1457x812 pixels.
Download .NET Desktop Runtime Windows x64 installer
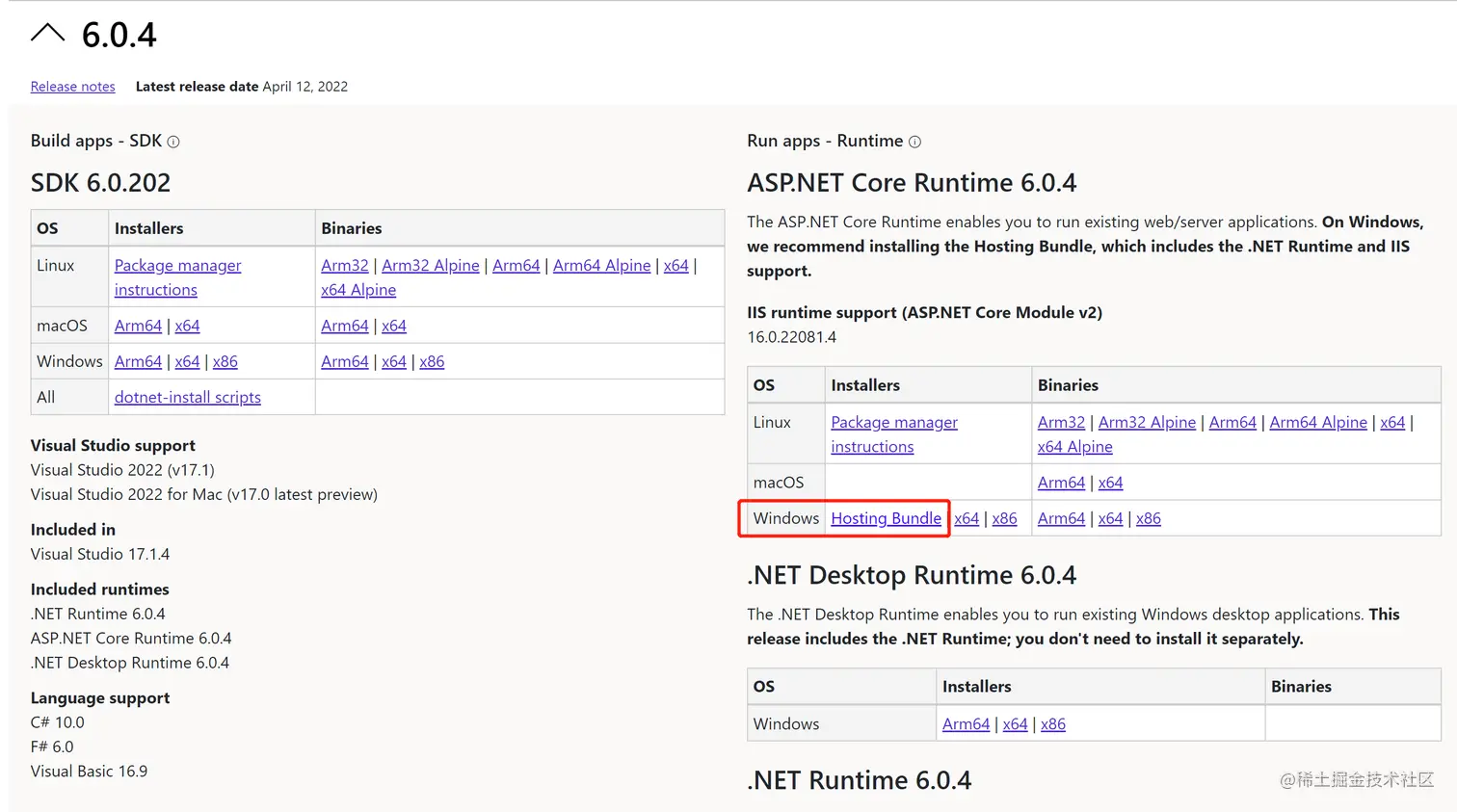coord(1016,724)
